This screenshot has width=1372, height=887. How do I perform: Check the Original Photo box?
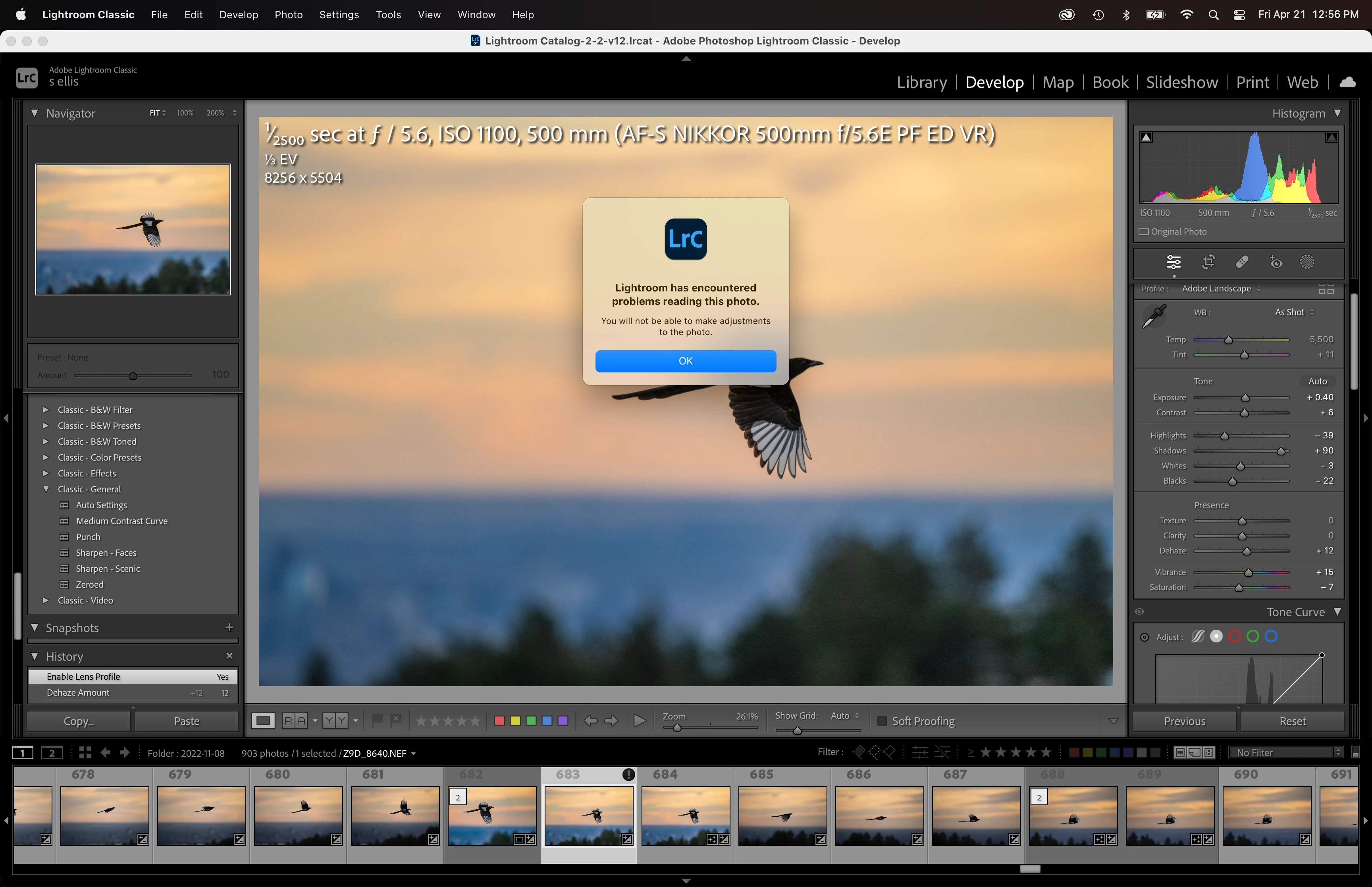pyautogui.click(x=1144, y=231)
